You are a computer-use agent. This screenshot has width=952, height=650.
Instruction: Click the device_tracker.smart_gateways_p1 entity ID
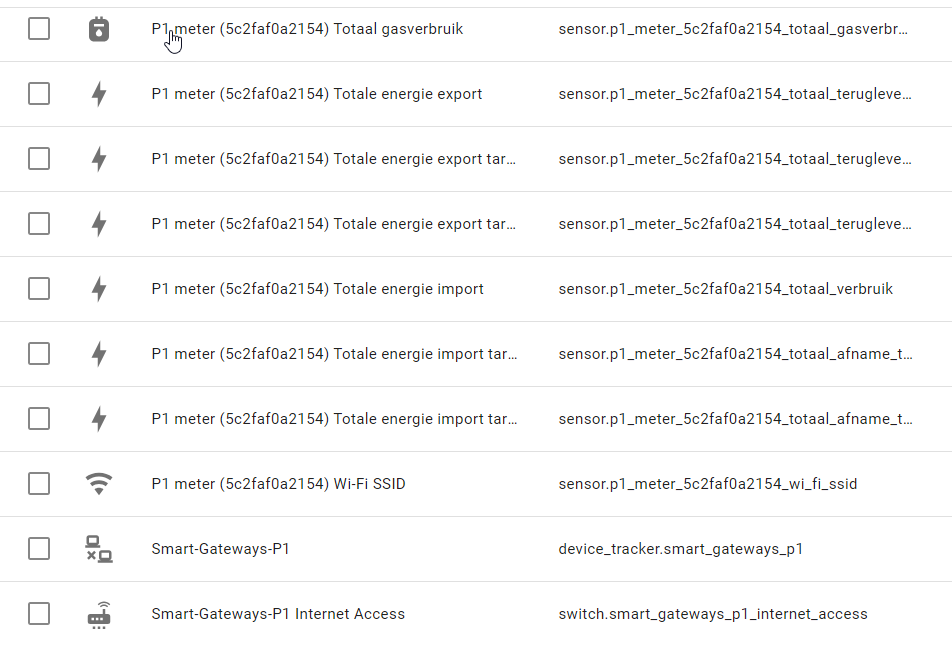680,549
